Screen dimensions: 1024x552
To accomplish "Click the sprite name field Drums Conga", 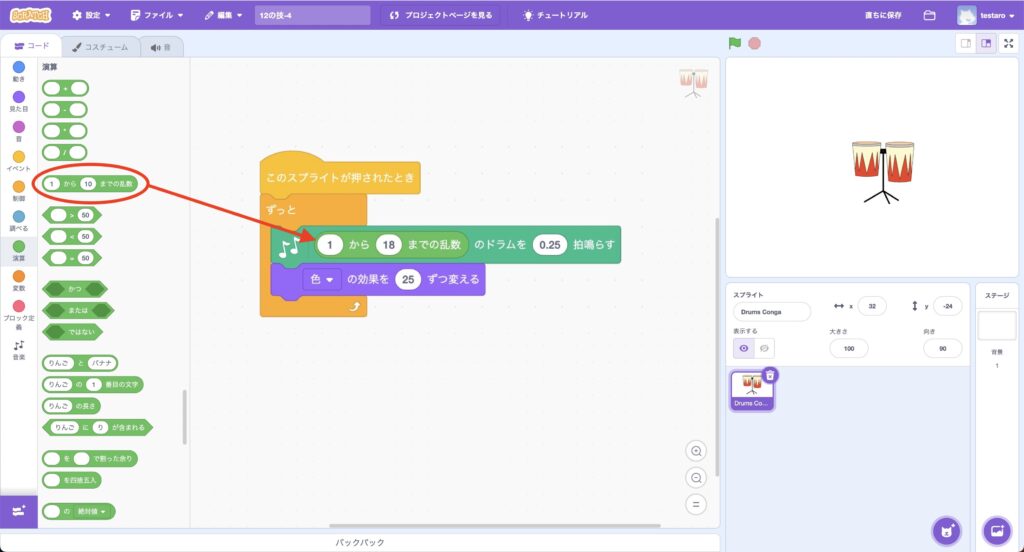I will tap(771, 312).
